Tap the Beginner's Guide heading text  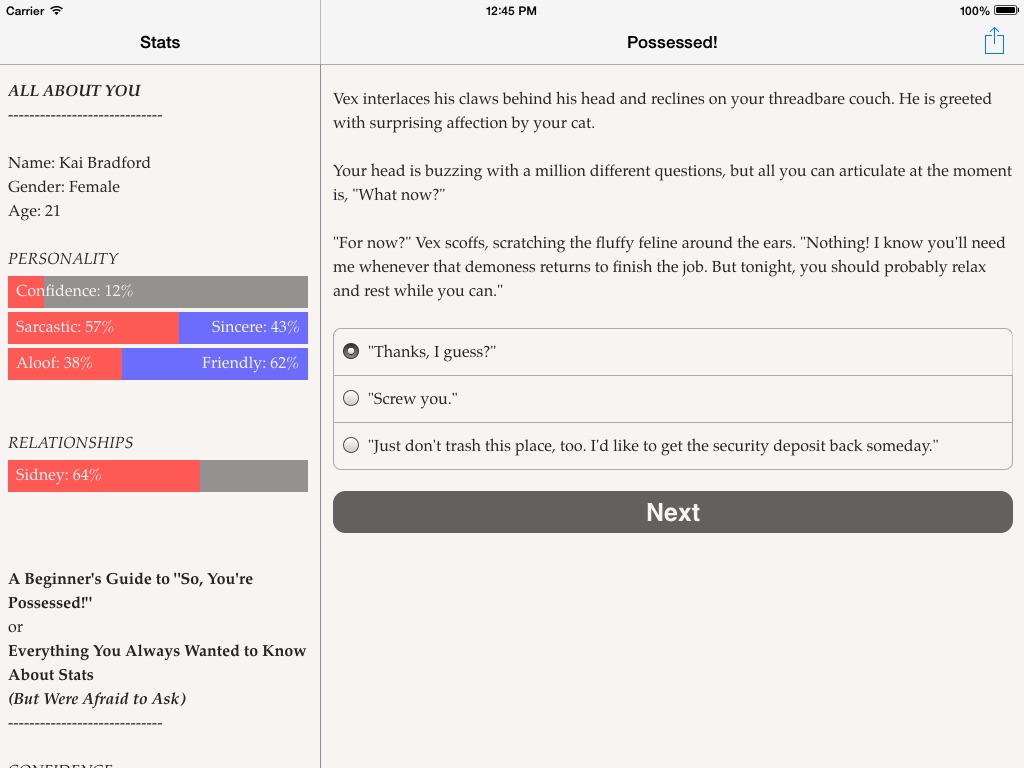click(131, 590)
